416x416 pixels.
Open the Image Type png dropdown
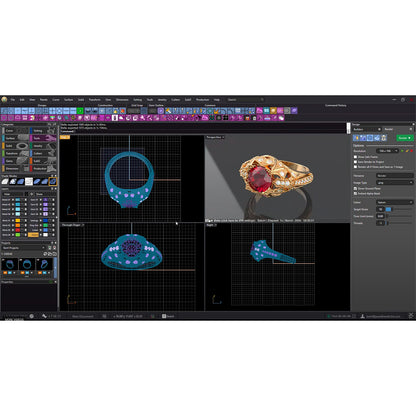(395, 183)
